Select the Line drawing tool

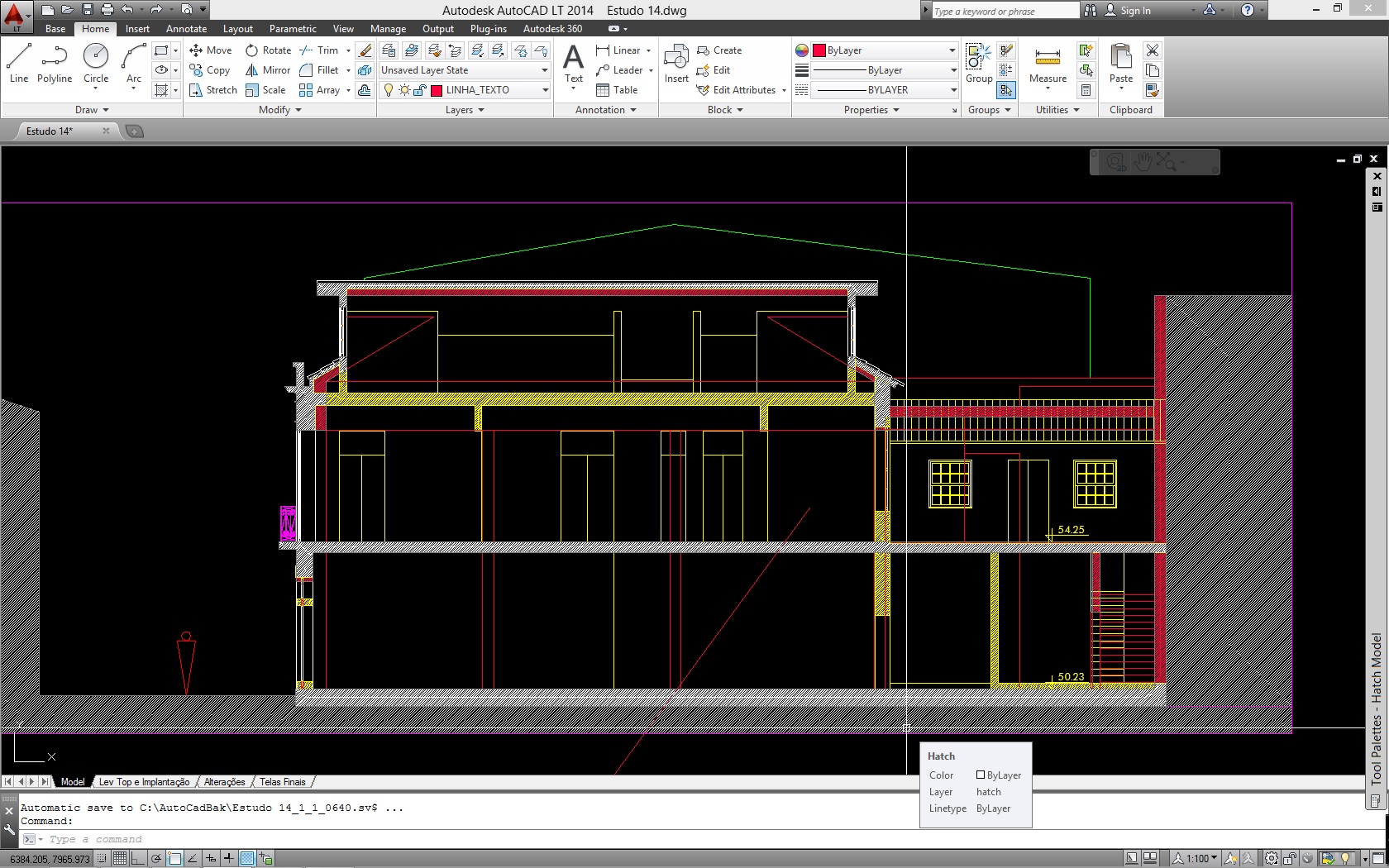click(19, 64)
